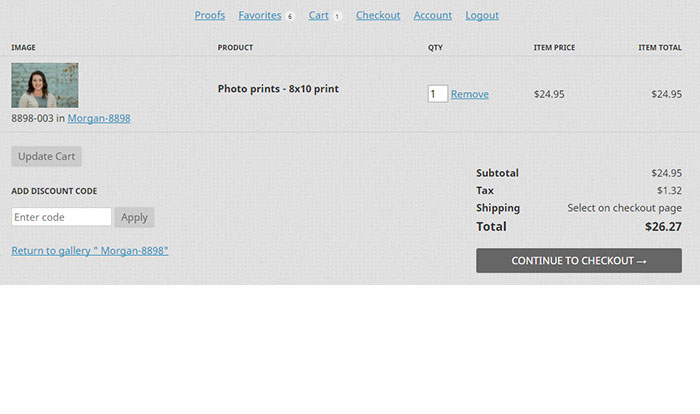Click the Update Cart button
The height and width of the screenshot is (414, 700).
(x=46, y=156)
